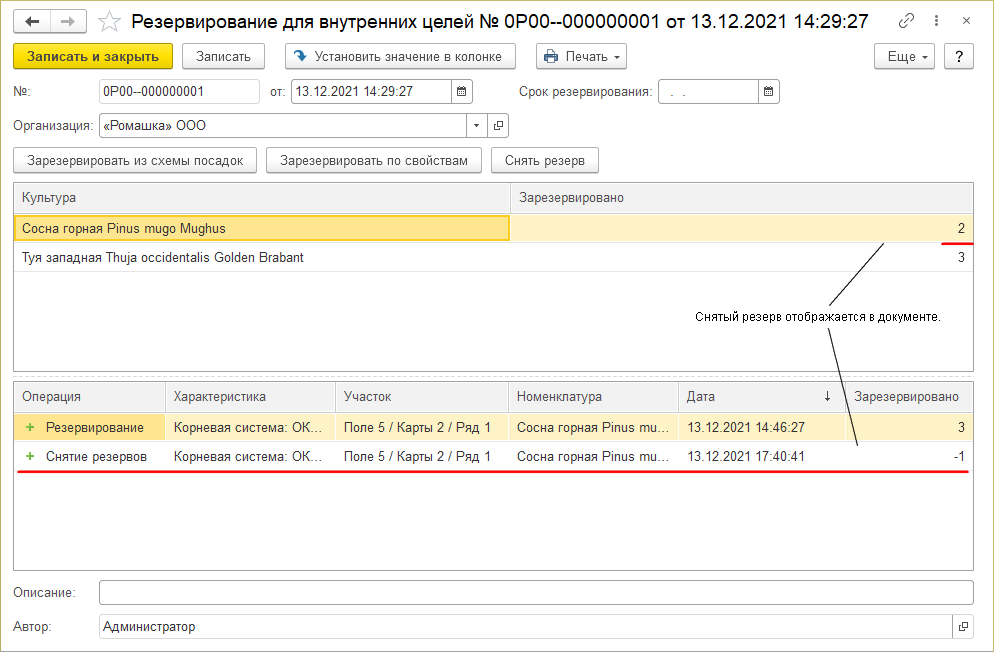This screenshot has height=652, width=994.
Task: Click the forward navigation arrow
Action: click(68, 21)
